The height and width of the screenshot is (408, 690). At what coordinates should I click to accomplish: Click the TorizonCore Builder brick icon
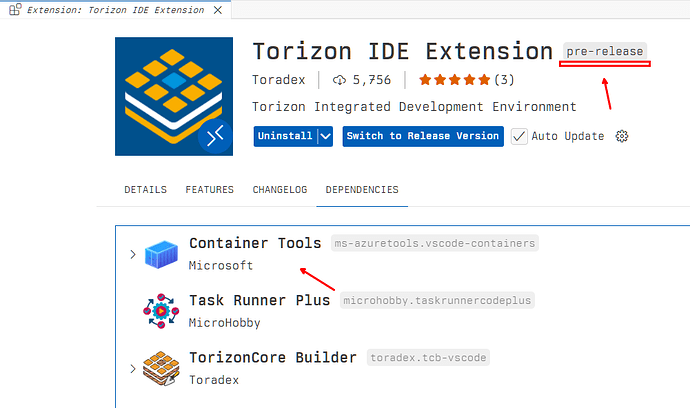161,368
